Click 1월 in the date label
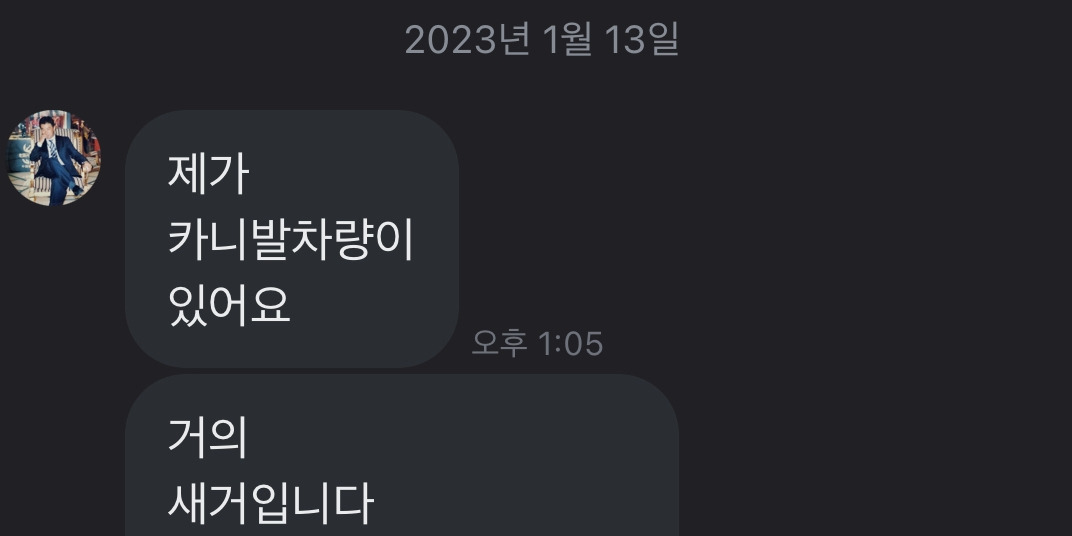The height and width of the screenshot is (536, 1072). pyautogui.click(x=567, y=40)
